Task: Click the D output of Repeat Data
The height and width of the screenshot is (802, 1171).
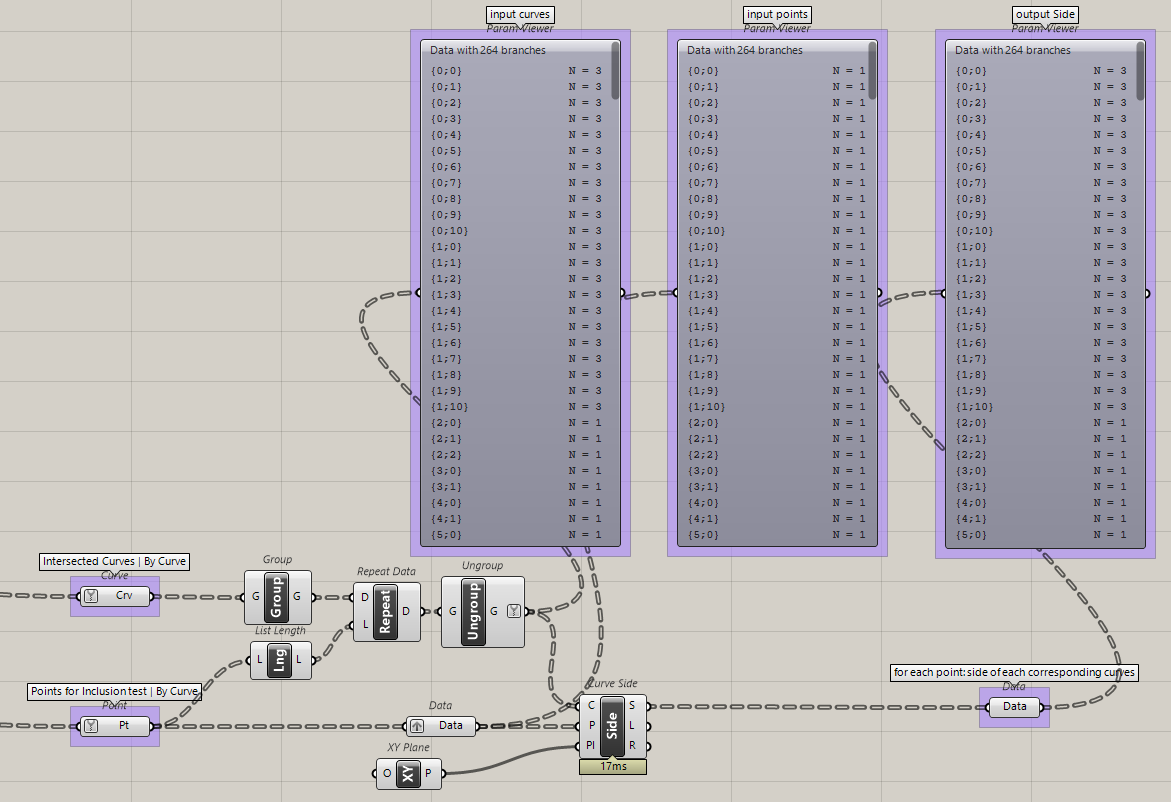Action: (x=406, y=612)
